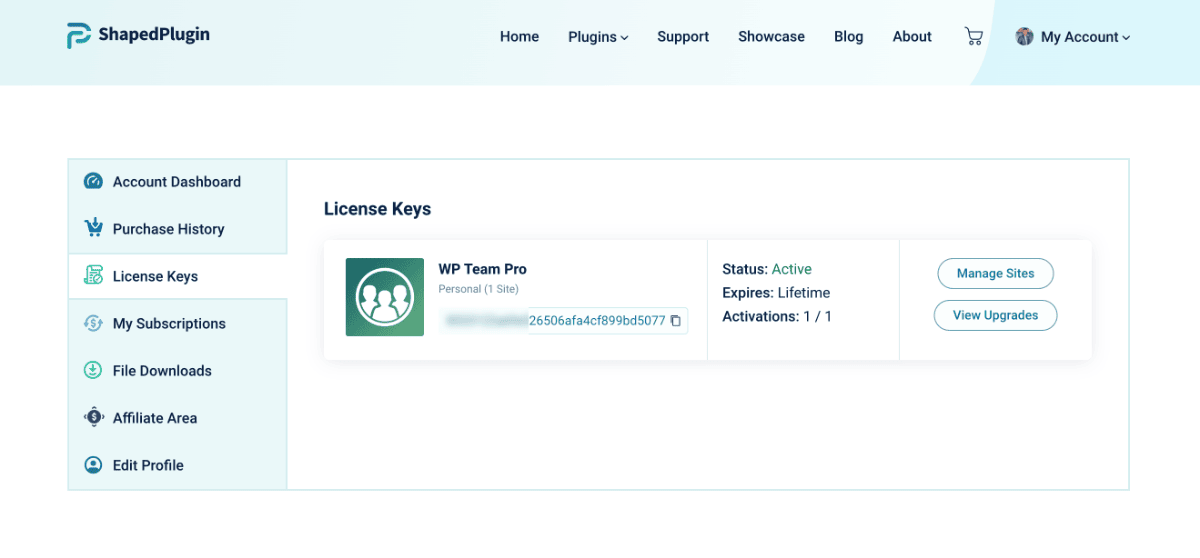Open the Affiliate Area tab

178,417
